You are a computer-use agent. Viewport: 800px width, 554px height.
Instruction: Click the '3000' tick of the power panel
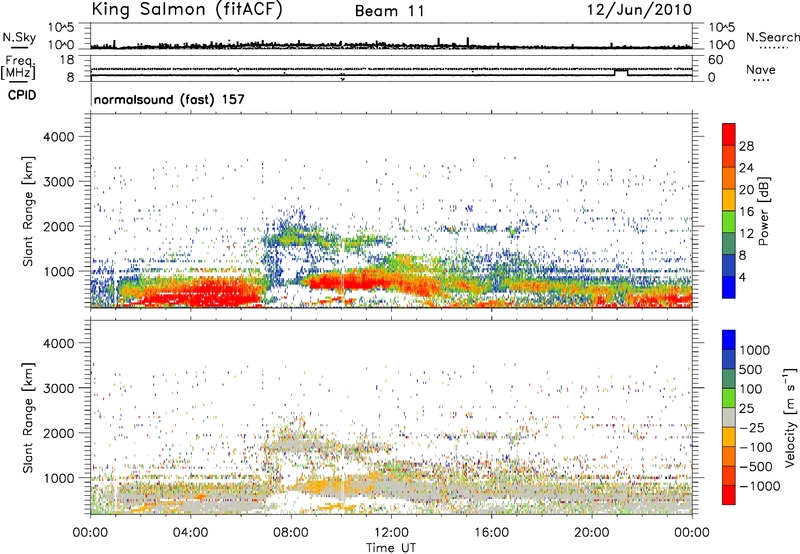[x=58, y=182]
